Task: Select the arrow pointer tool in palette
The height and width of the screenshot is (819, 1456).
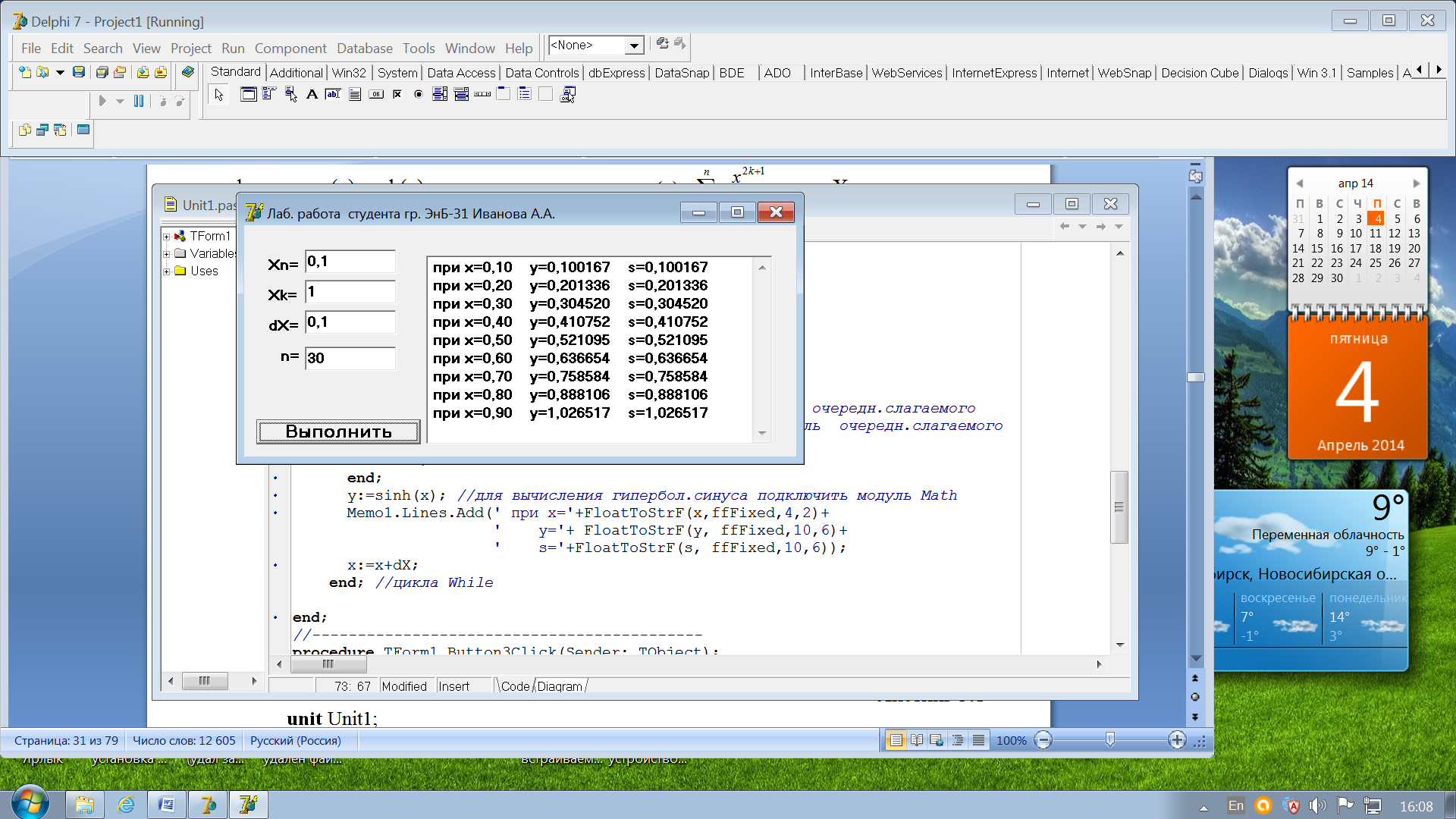Action: [219, 94]
